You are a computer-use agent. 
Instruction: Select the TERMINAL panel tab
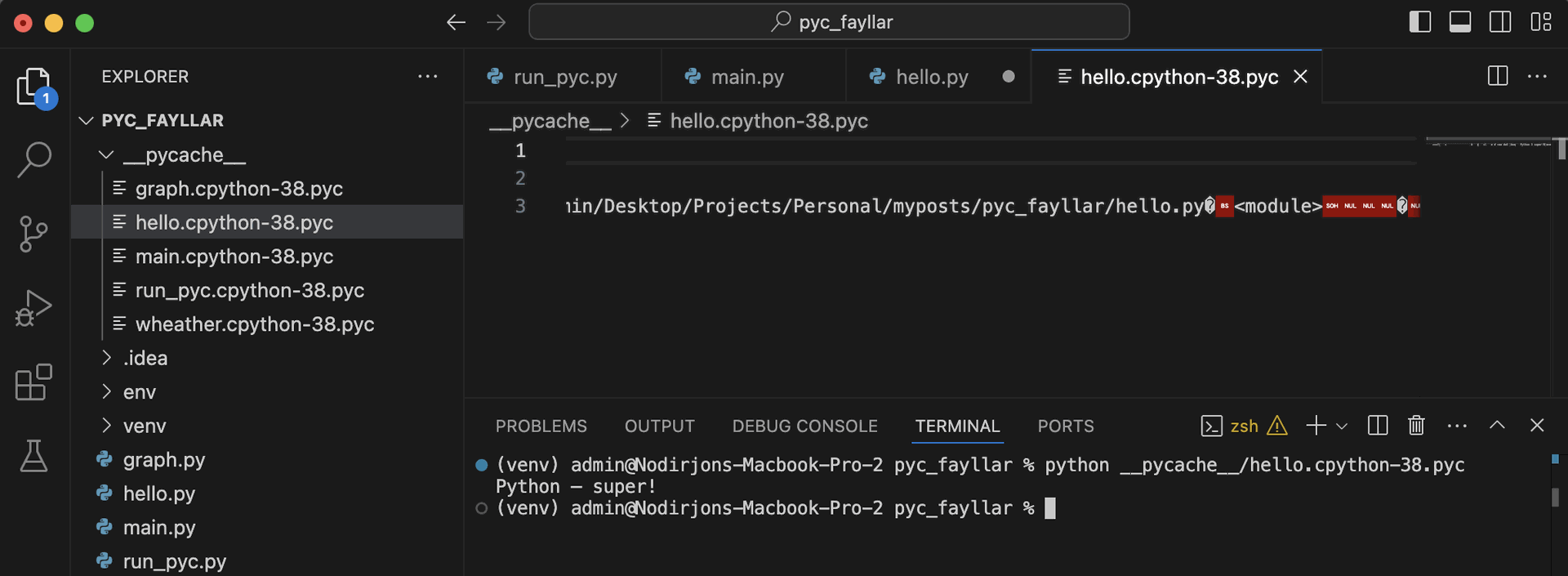click(x=957, y=426)
